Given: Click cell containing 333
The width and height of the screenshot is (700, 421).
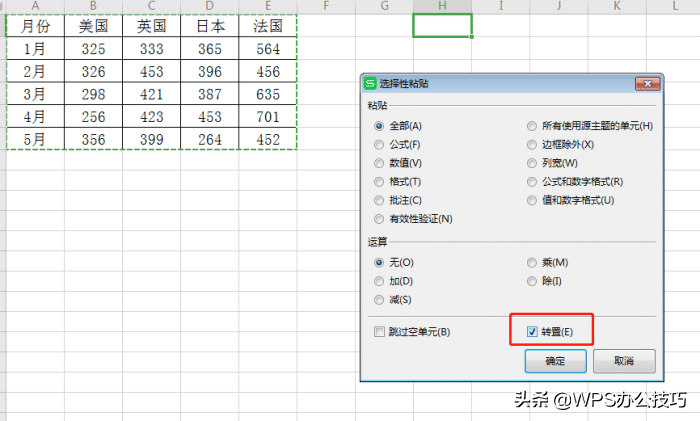Looking at the screenshot, I should tap(151, 48).
